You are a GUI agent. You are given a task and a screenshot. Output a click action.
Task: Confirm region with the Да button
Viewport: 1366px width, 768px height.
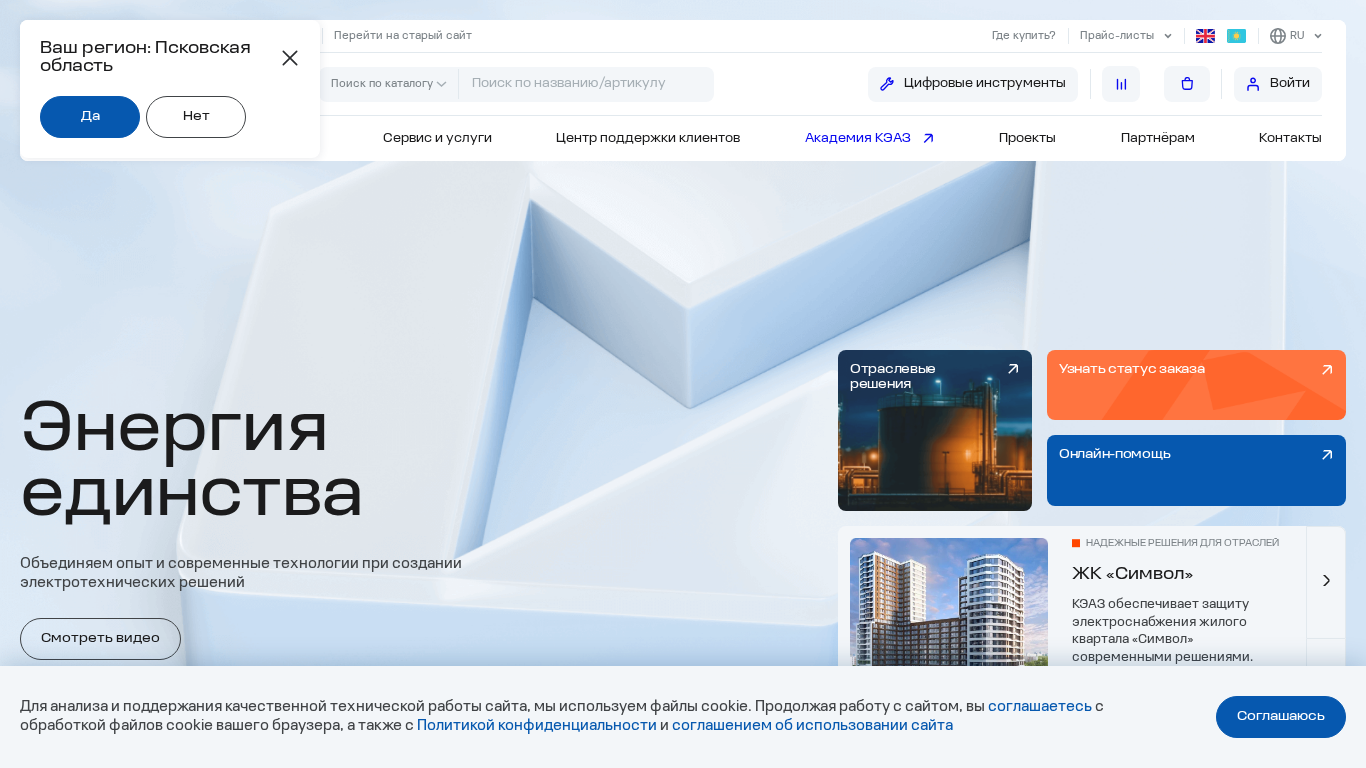point(90,117)
